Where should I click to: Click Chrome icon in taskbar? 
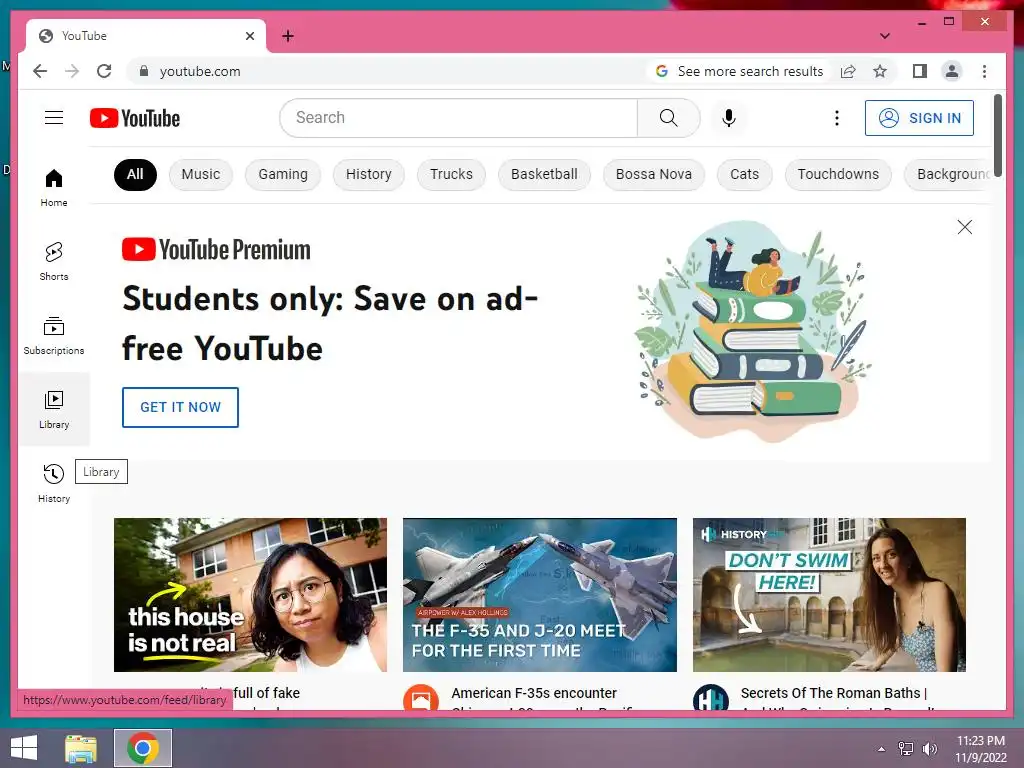[143, 748]
